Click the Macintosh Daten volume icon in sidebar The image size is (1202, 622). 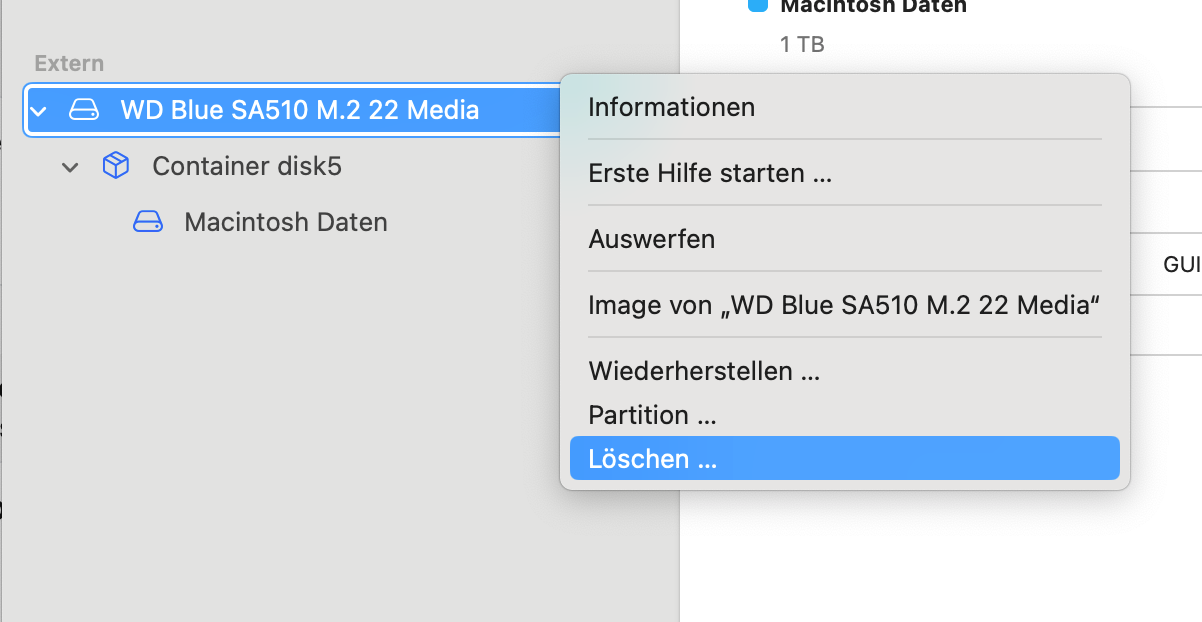pos(148,222)
